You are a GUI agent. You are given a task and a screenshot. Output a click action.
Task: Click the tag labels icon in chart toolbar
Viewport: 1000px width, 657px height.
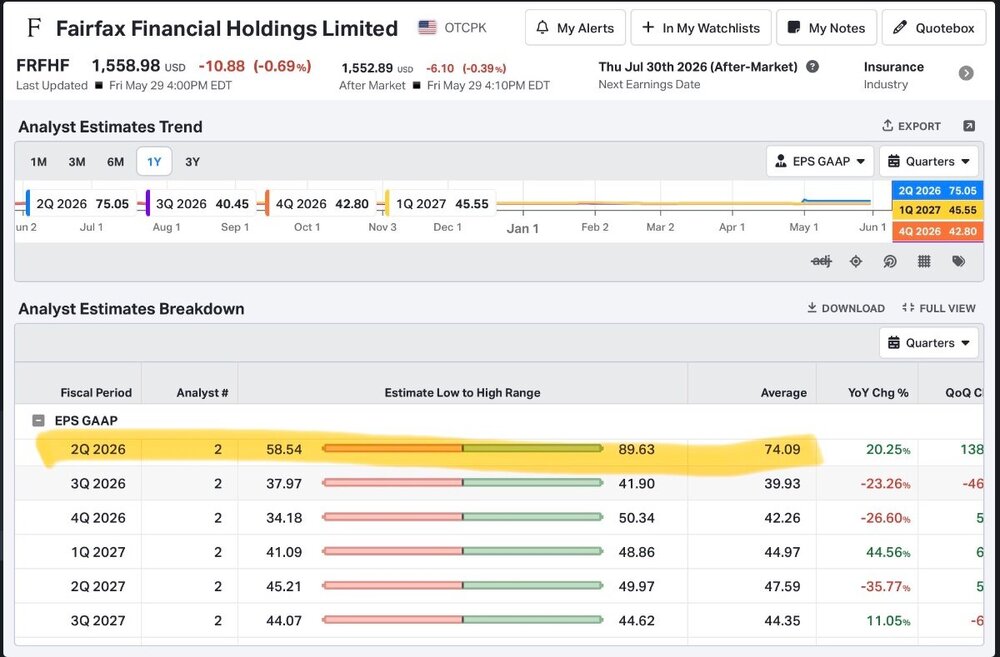pyautogui.click(x=958, y=261)
